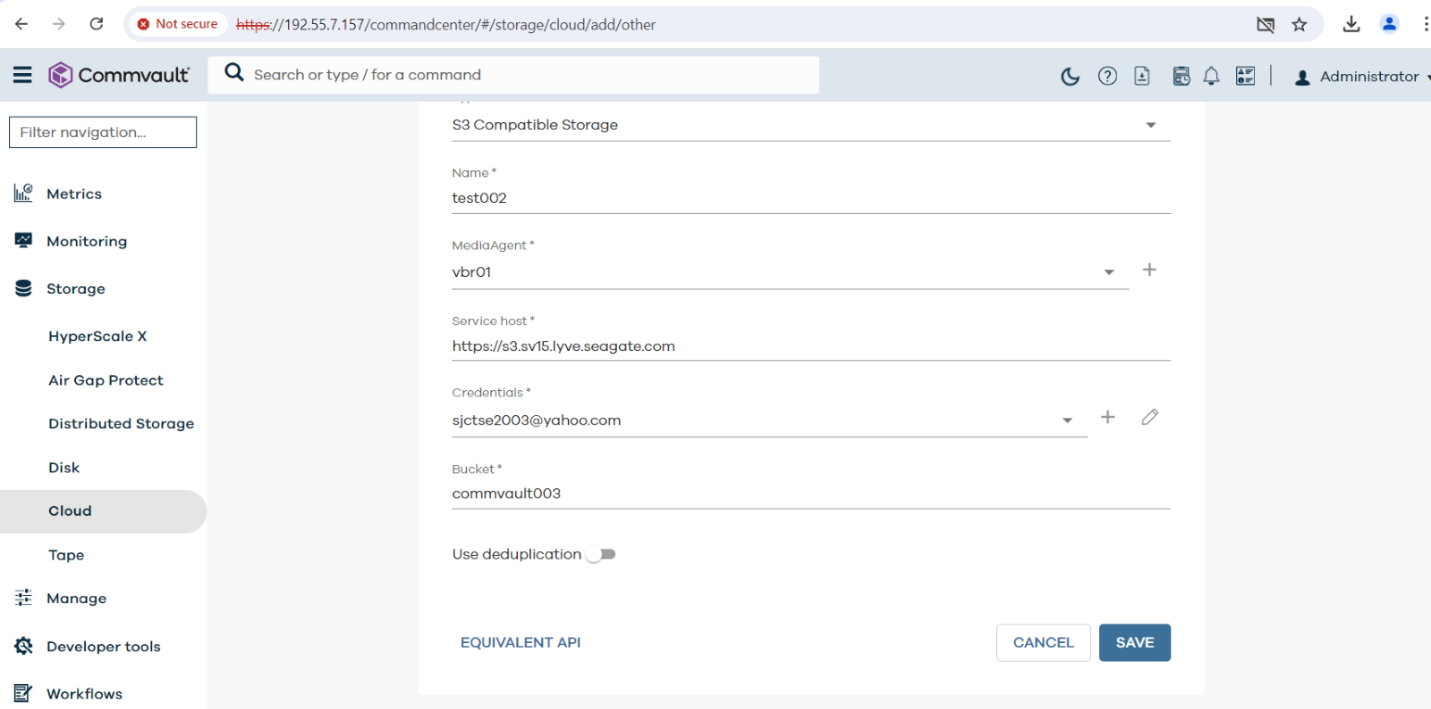Image resolution: width=1431 pixels, height=709 pixels.
Task: Focus the Filter navigation box
Action: pyautogui.click(x=103, y=132)
